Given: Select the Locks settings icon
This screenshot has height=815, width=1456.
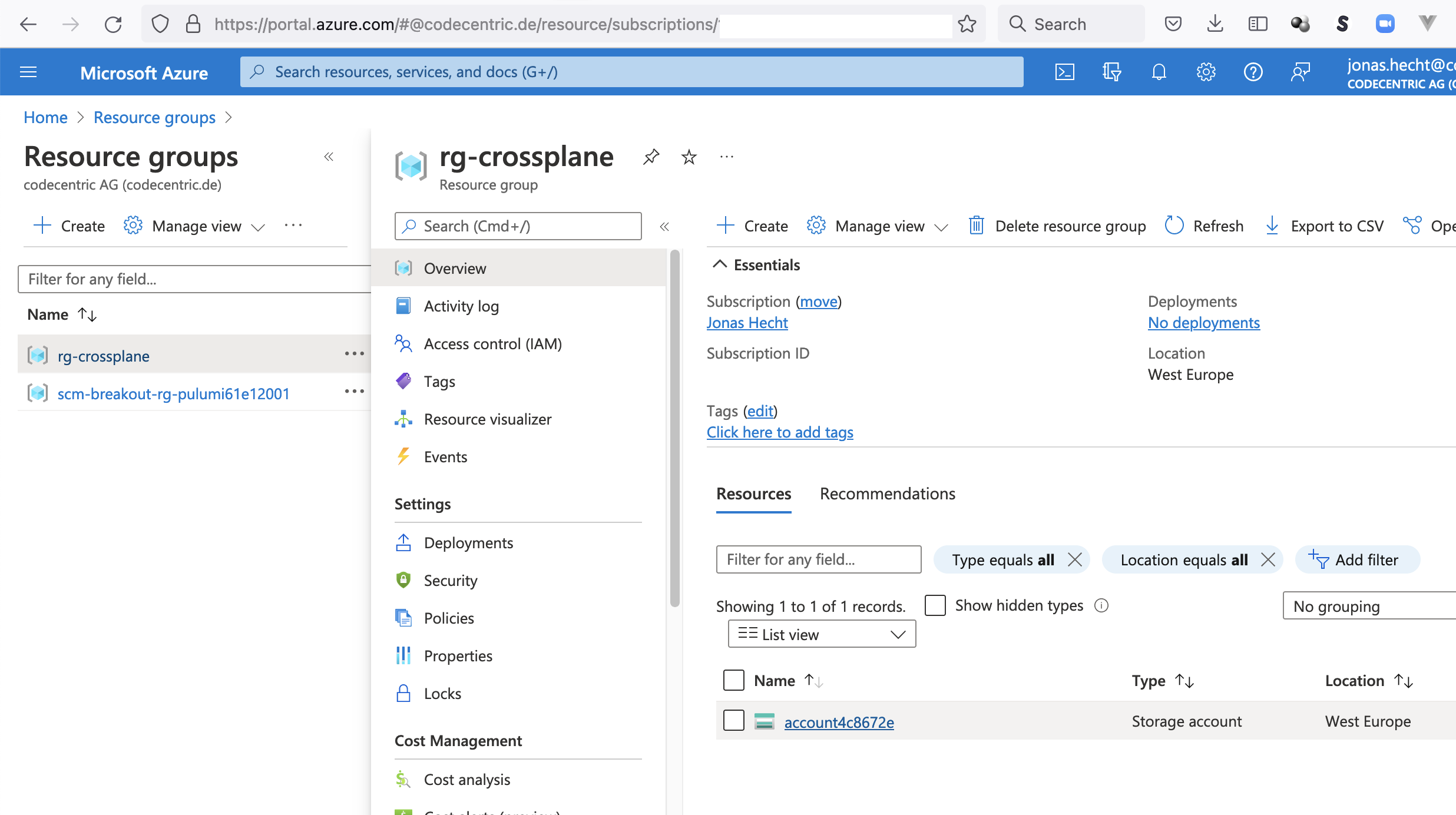Looking at the screenshot, I should [x=404, y=693].
